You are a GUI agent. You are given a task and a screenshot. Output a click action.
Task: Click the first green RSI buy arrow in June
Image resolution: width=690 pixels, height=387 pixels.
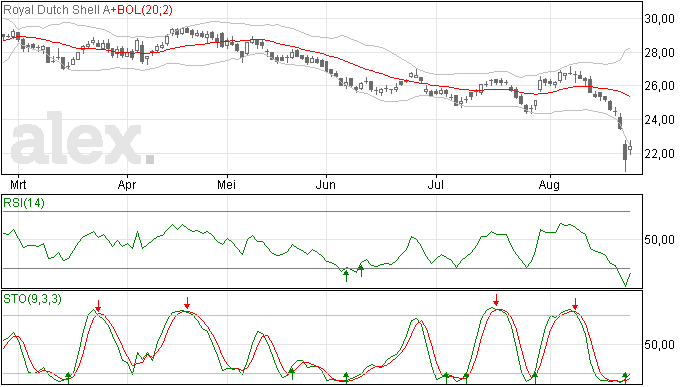point(346,276)
